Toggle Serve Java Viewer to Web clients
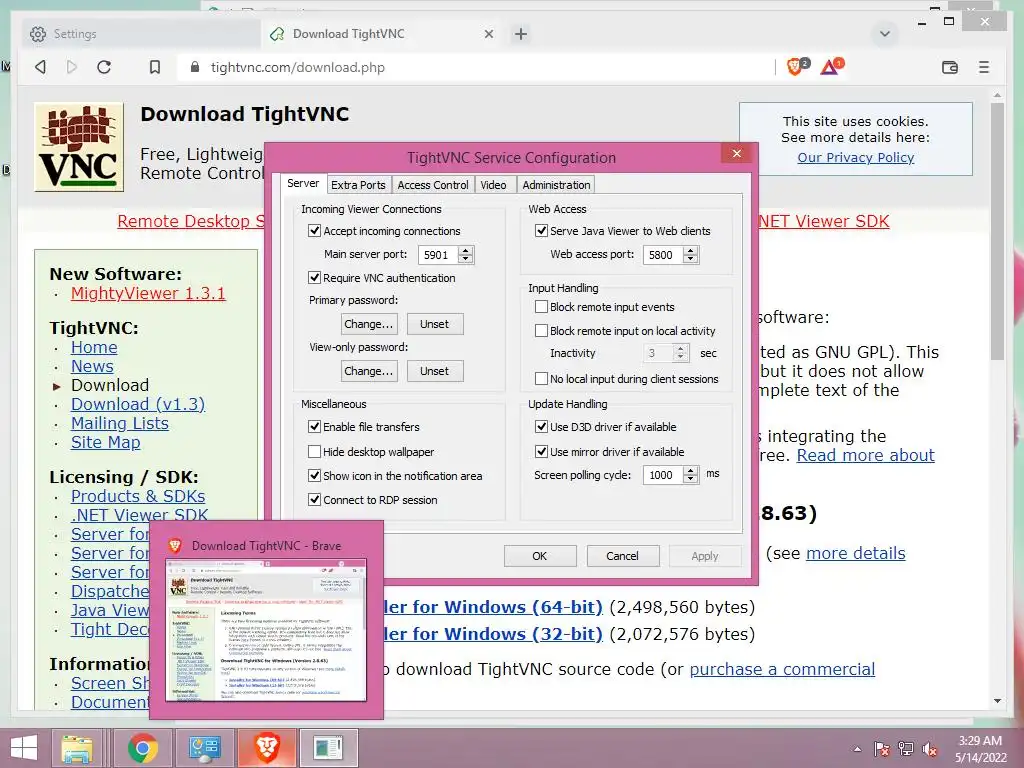Image resolution: width=1024 pixels, height=768 pixels. (x=541, y=231)
